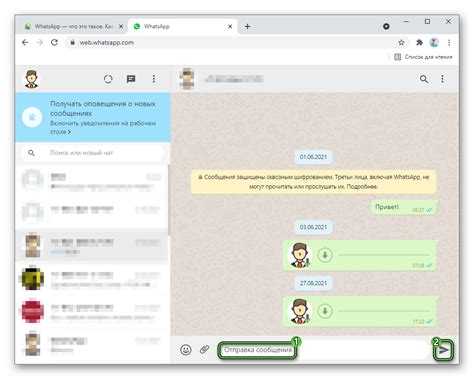
Task: Attach a file with the paperclip icon
Action: click(204, 349)
